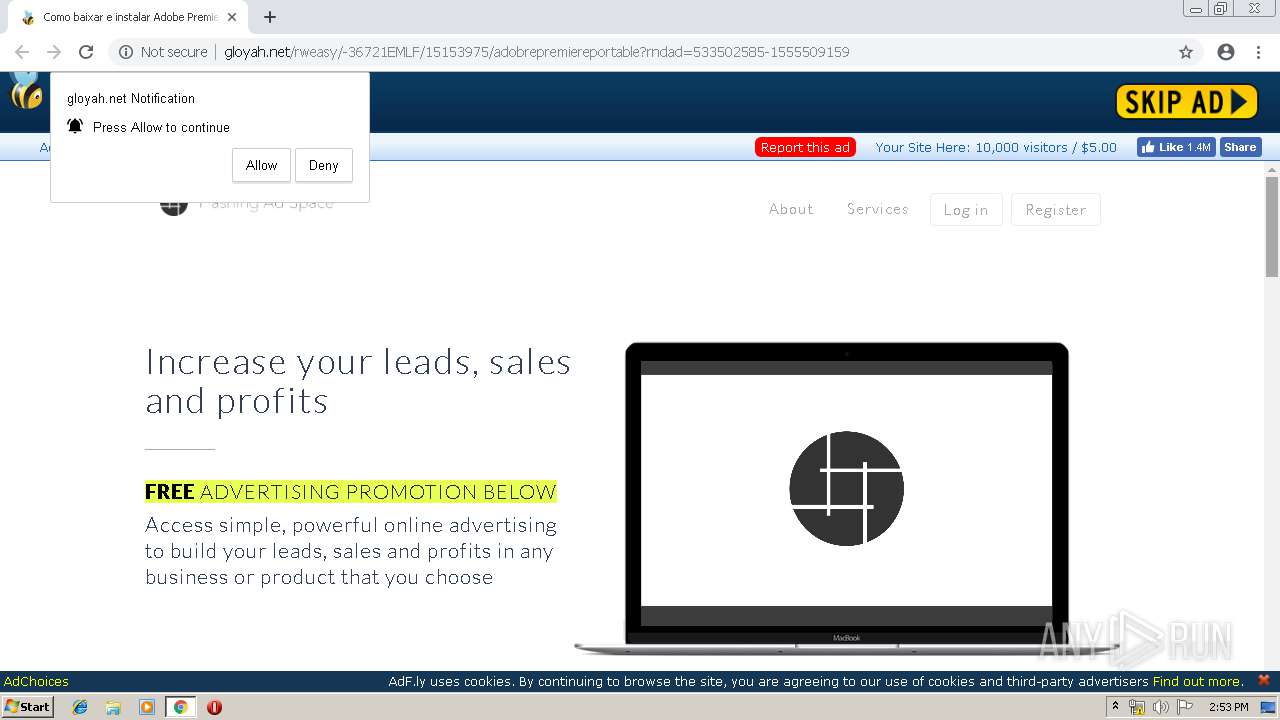Click FREE ADVERTISING PROMOTION BELOW text
Viewport: 1280px width, 720px height.
[351, 492]
